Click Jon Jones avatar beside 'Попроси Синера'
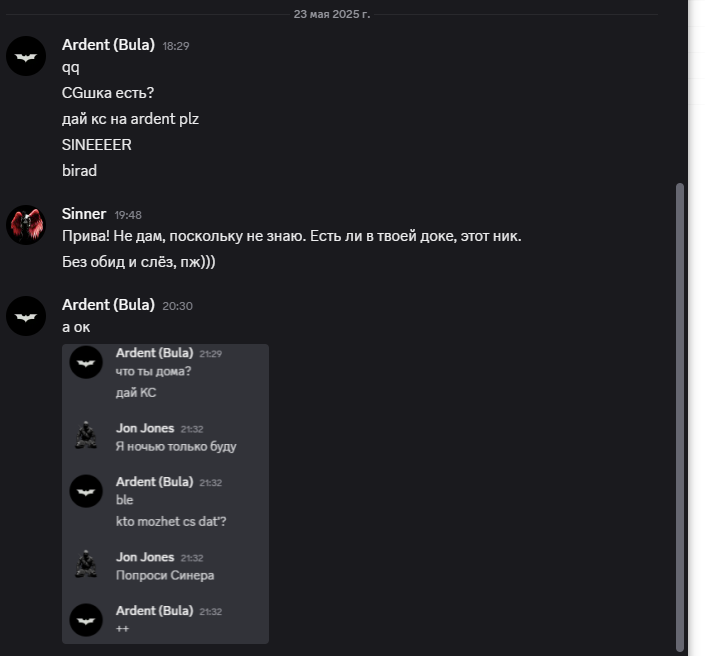 click(x=86, y=564)
